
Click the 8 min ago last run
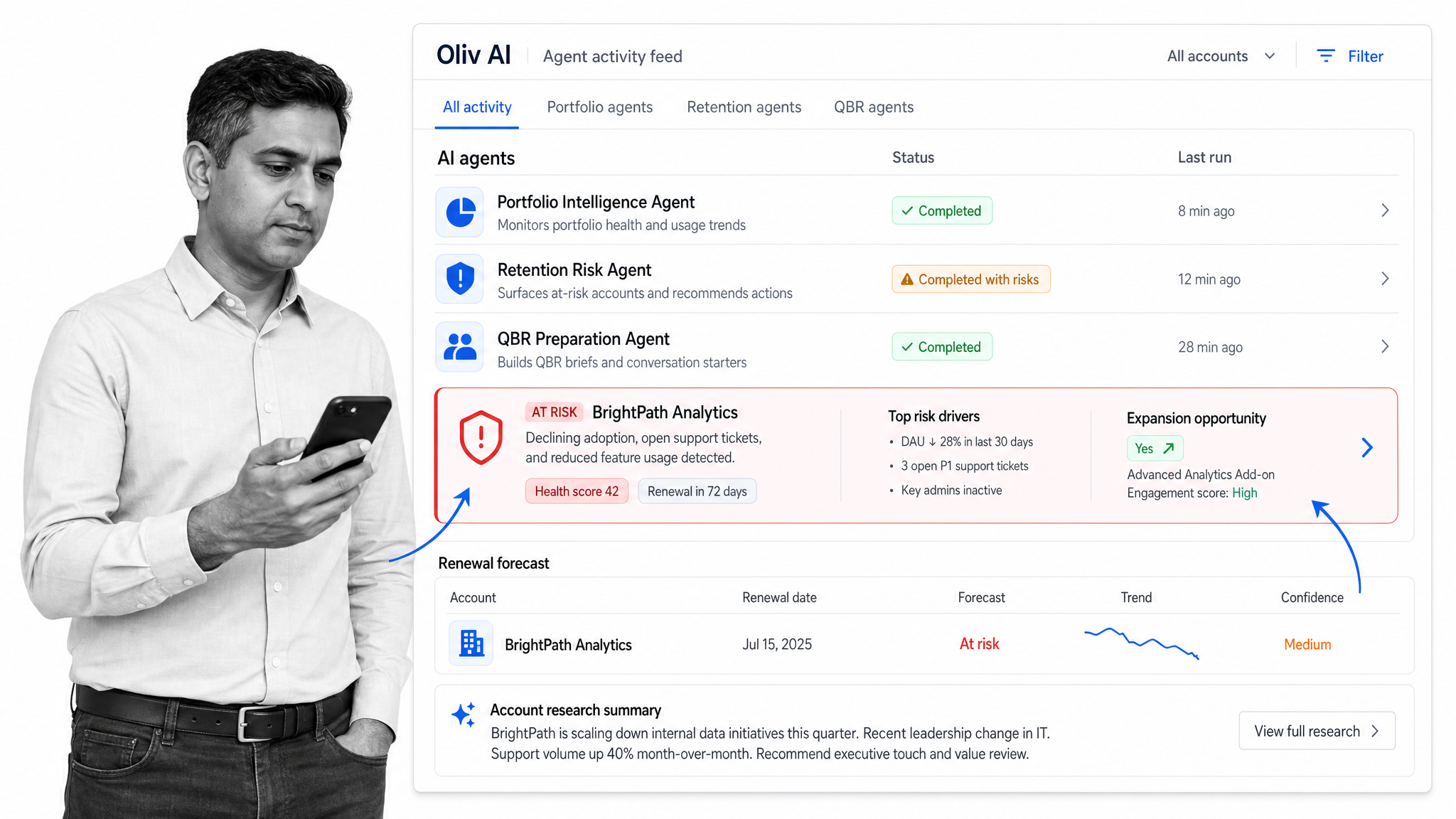coord(1206,211)
